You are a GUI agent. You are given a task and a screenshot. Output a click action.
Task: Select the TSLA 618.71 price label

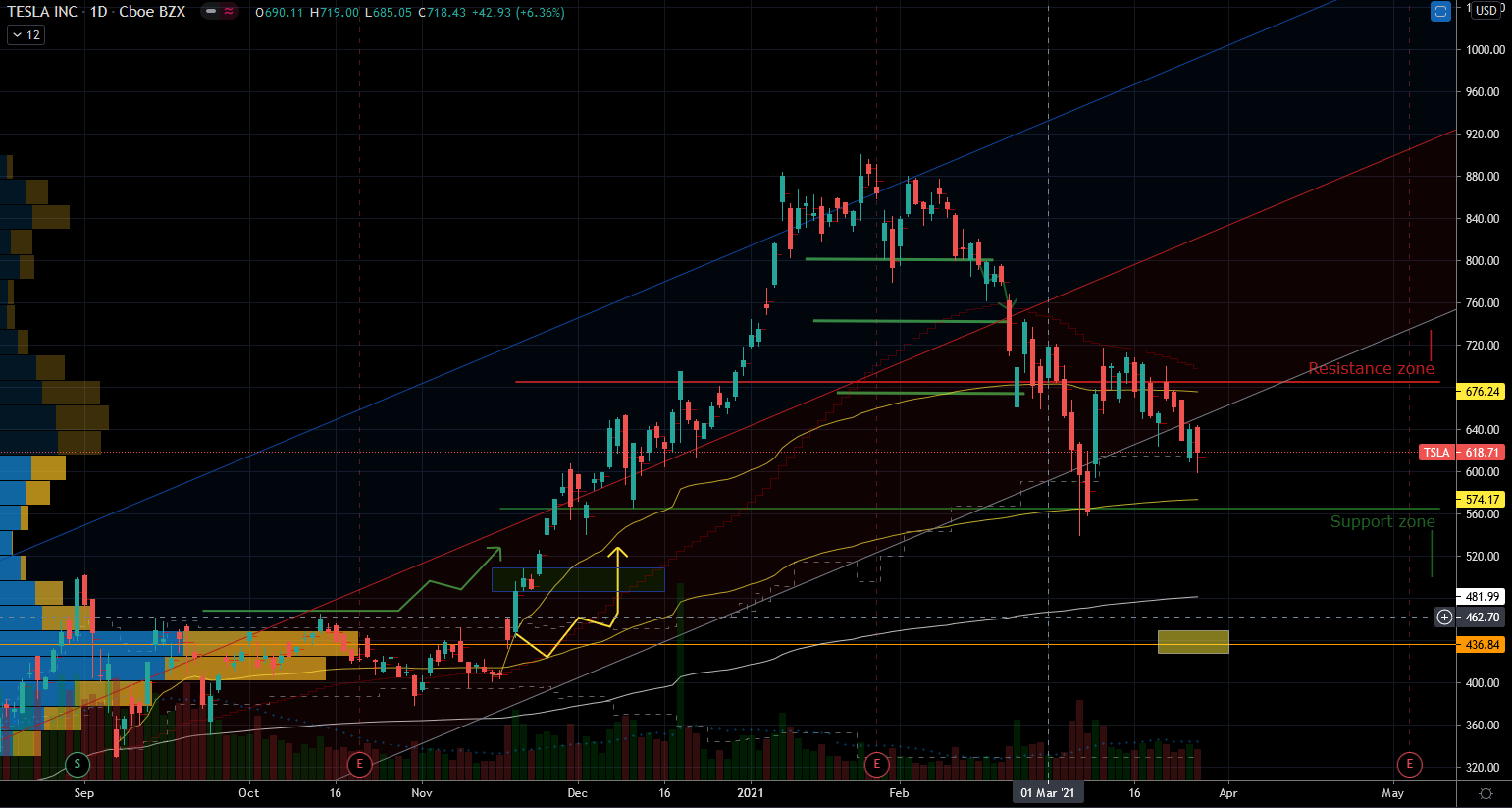click(x=1460, y=453)
